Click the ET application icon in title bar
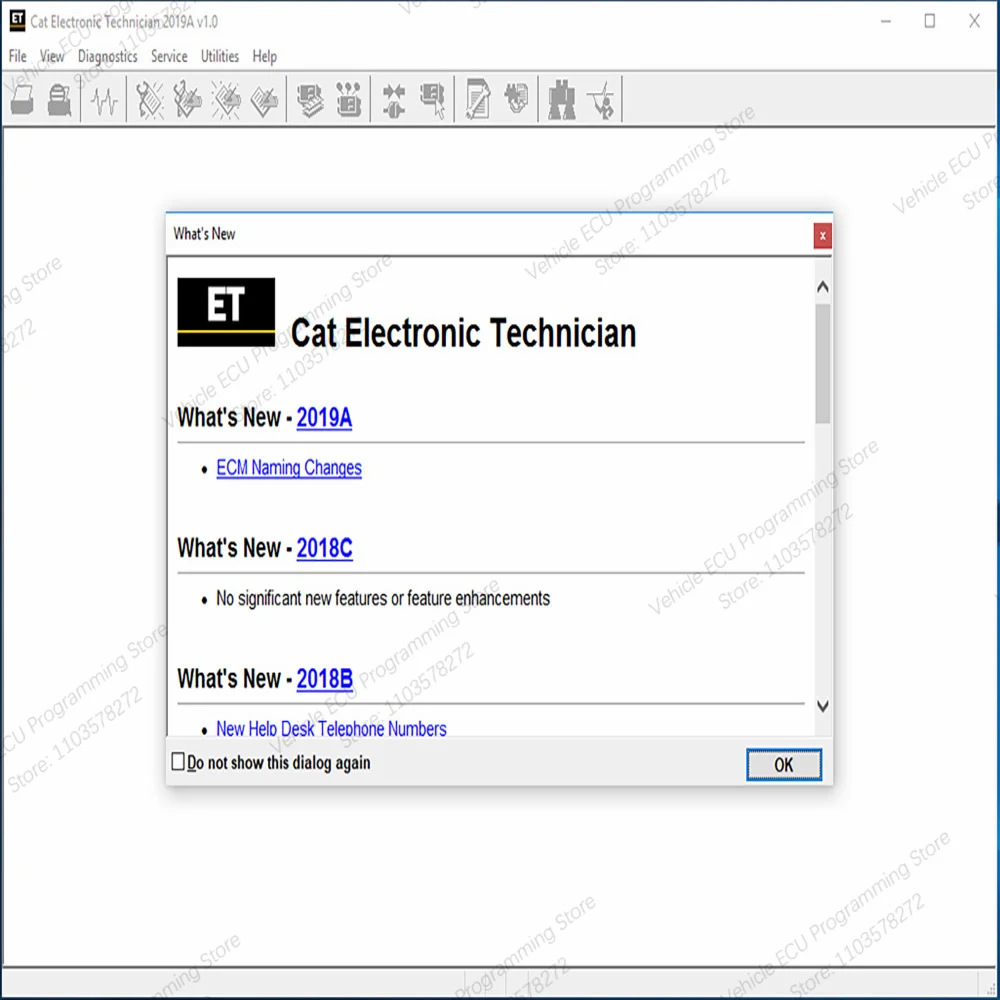The image size is (1000, 1000). pyautogui.click(x=17, y=20)
